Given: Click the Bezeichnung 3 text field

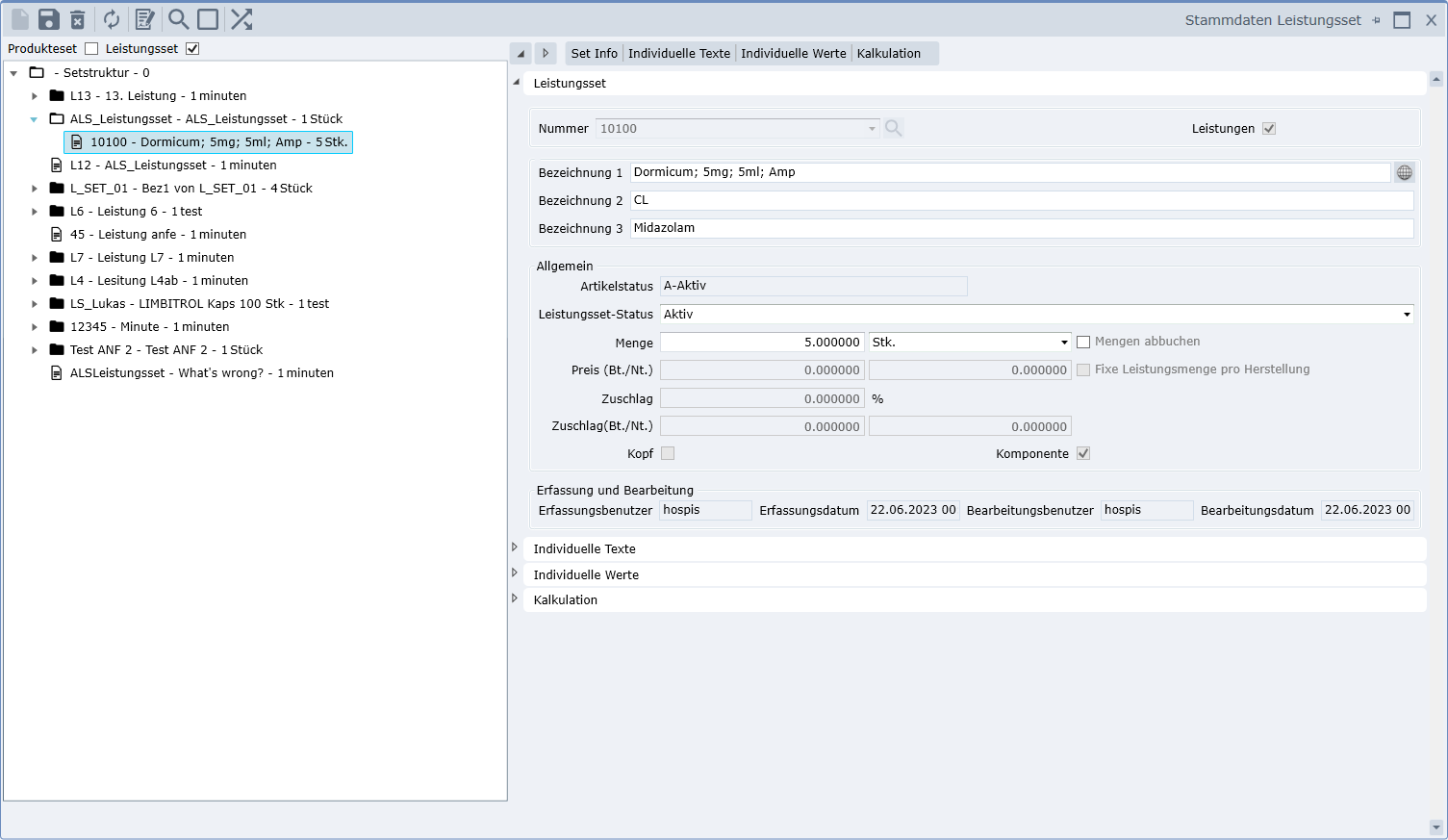Looking at the screenshot, I should click(1021, 228).
